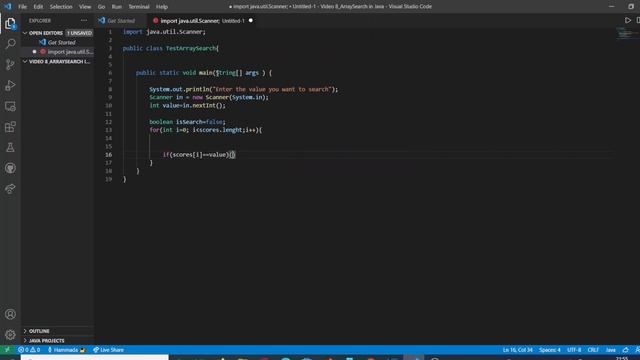Click the Windows taskbar search box
The width and height of the screenshot is (640, 360).
pyautogui.click(x=94, y=358)
